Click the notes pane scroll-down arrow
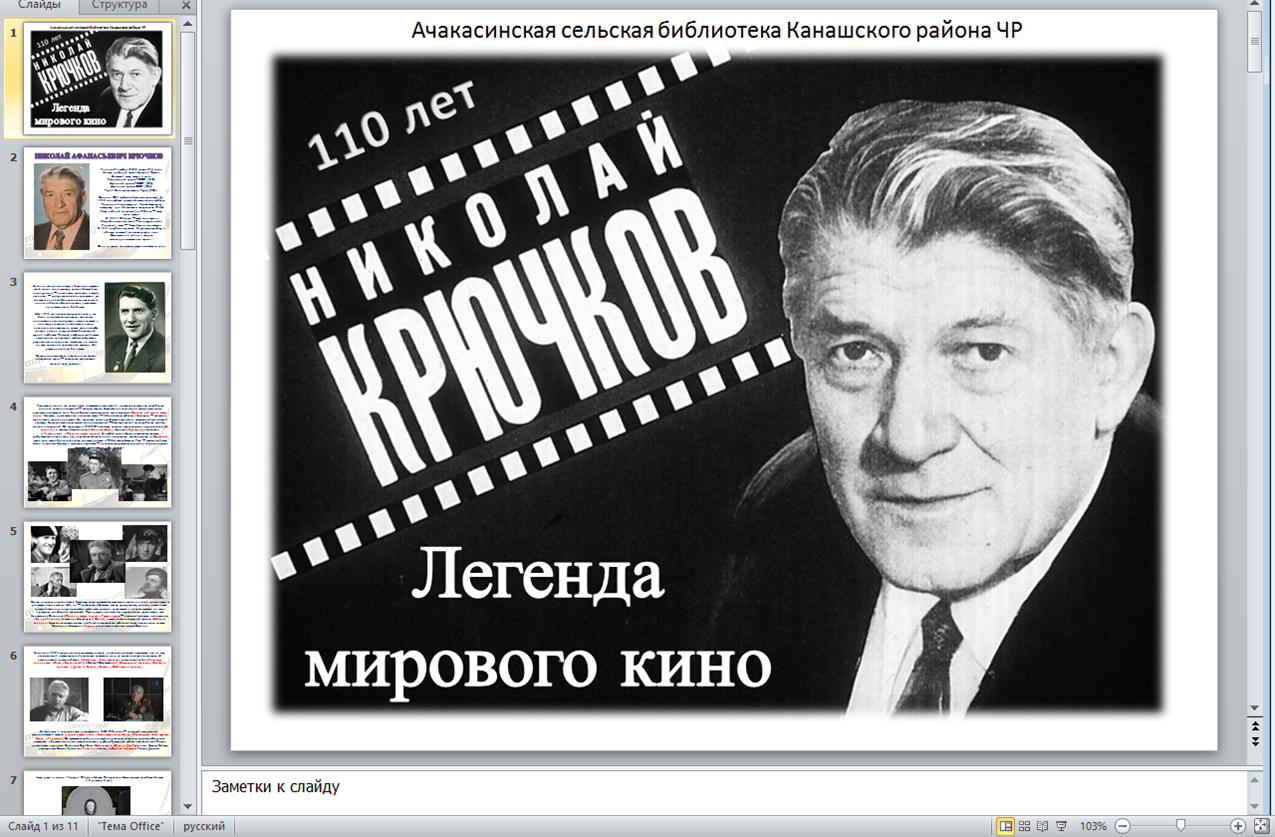The width and height of the screenshot is (1275, 837). [x=1255, y=806]
